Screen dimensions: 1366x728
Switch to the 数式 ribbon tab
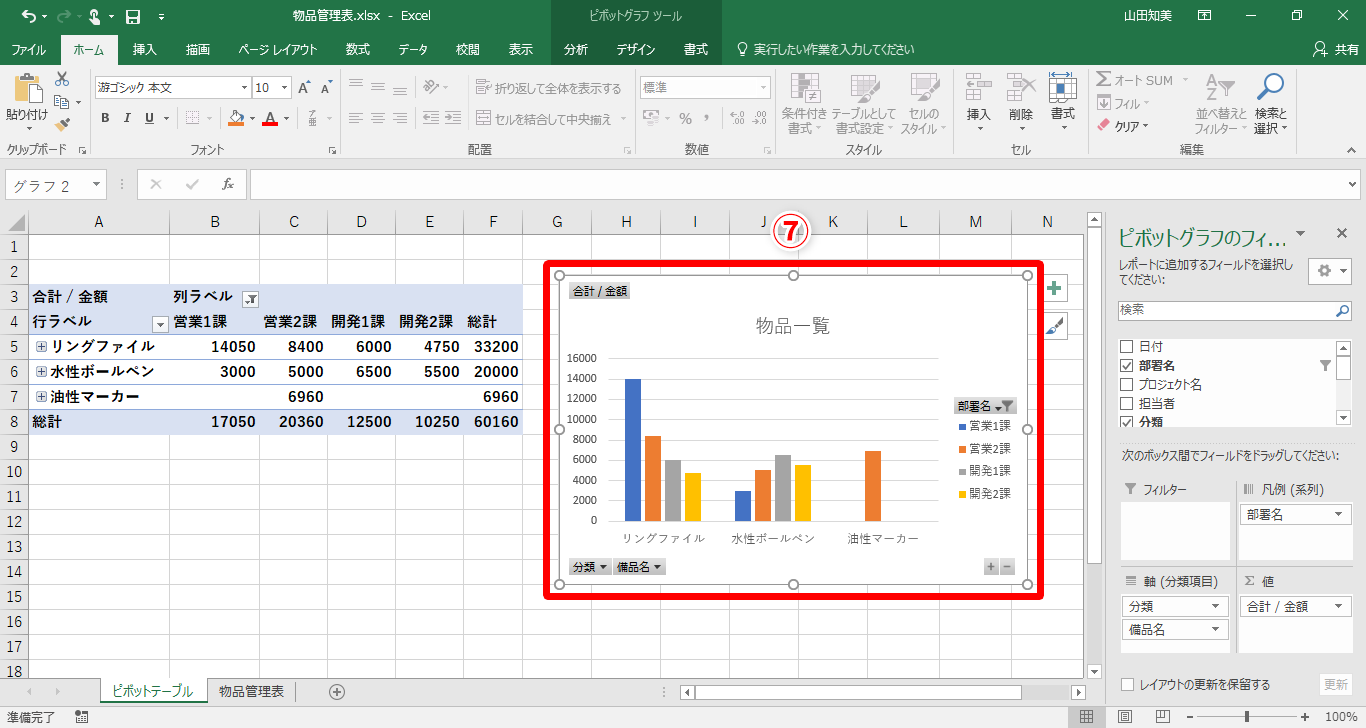358,49
